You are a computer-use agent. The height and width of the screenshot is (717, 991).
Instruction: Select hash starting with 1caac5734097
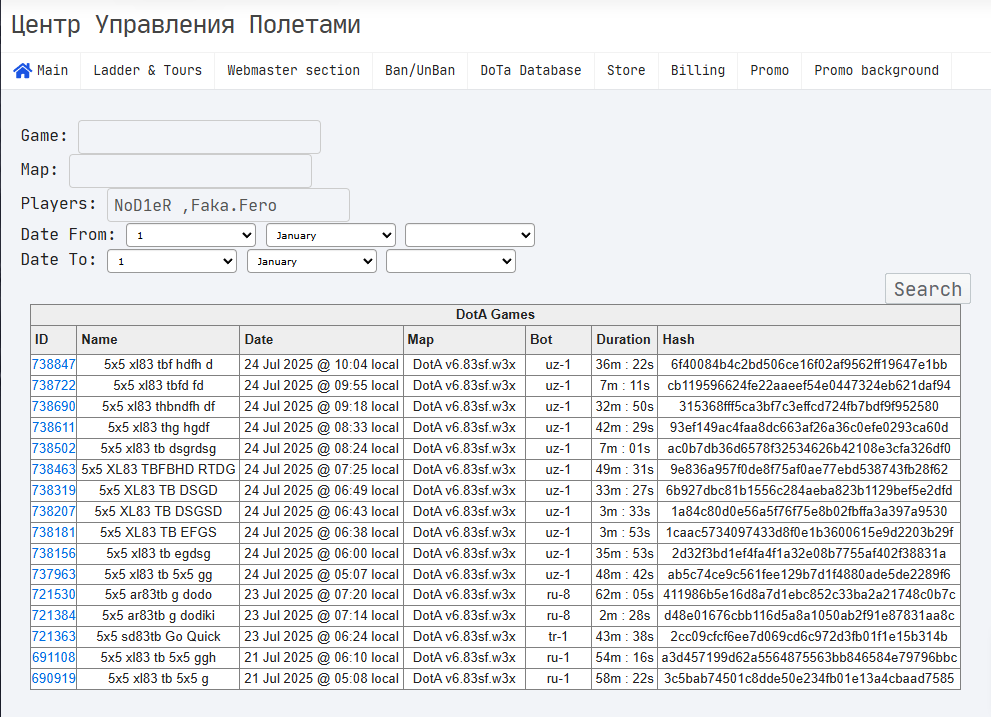tap(809, 532)
